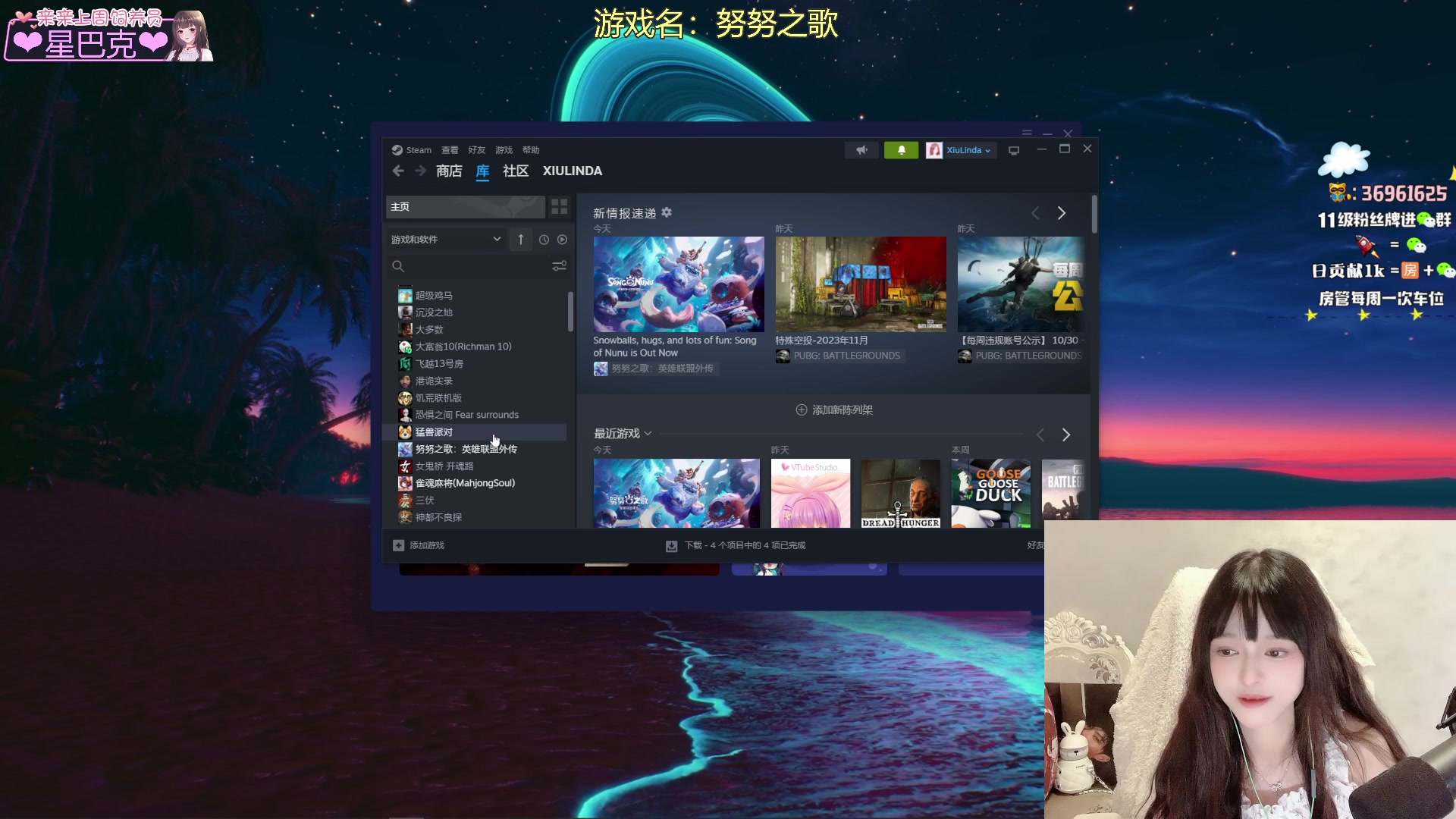Toggle the ready-to-play filter icon
The height and width of the screenshot is (819, 1456).
pyautogui.click(x=562, y=240)
